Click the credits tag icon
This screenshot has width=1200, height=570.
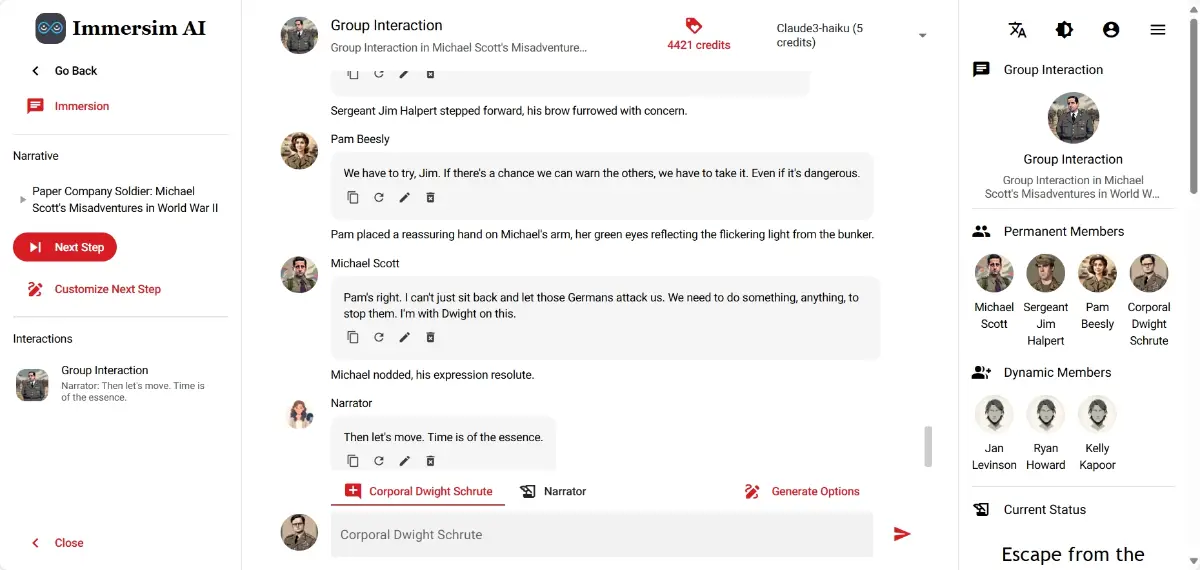click(694, 26)
